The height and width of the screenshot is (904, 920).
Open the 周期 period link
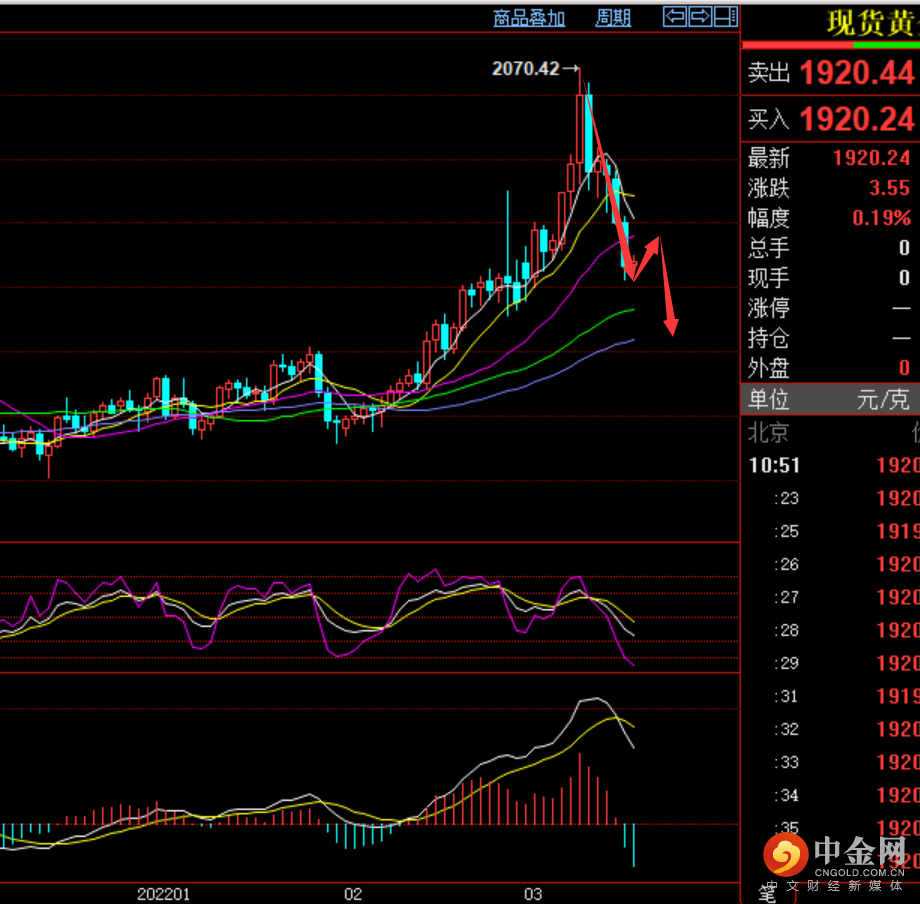coord(613,18)
